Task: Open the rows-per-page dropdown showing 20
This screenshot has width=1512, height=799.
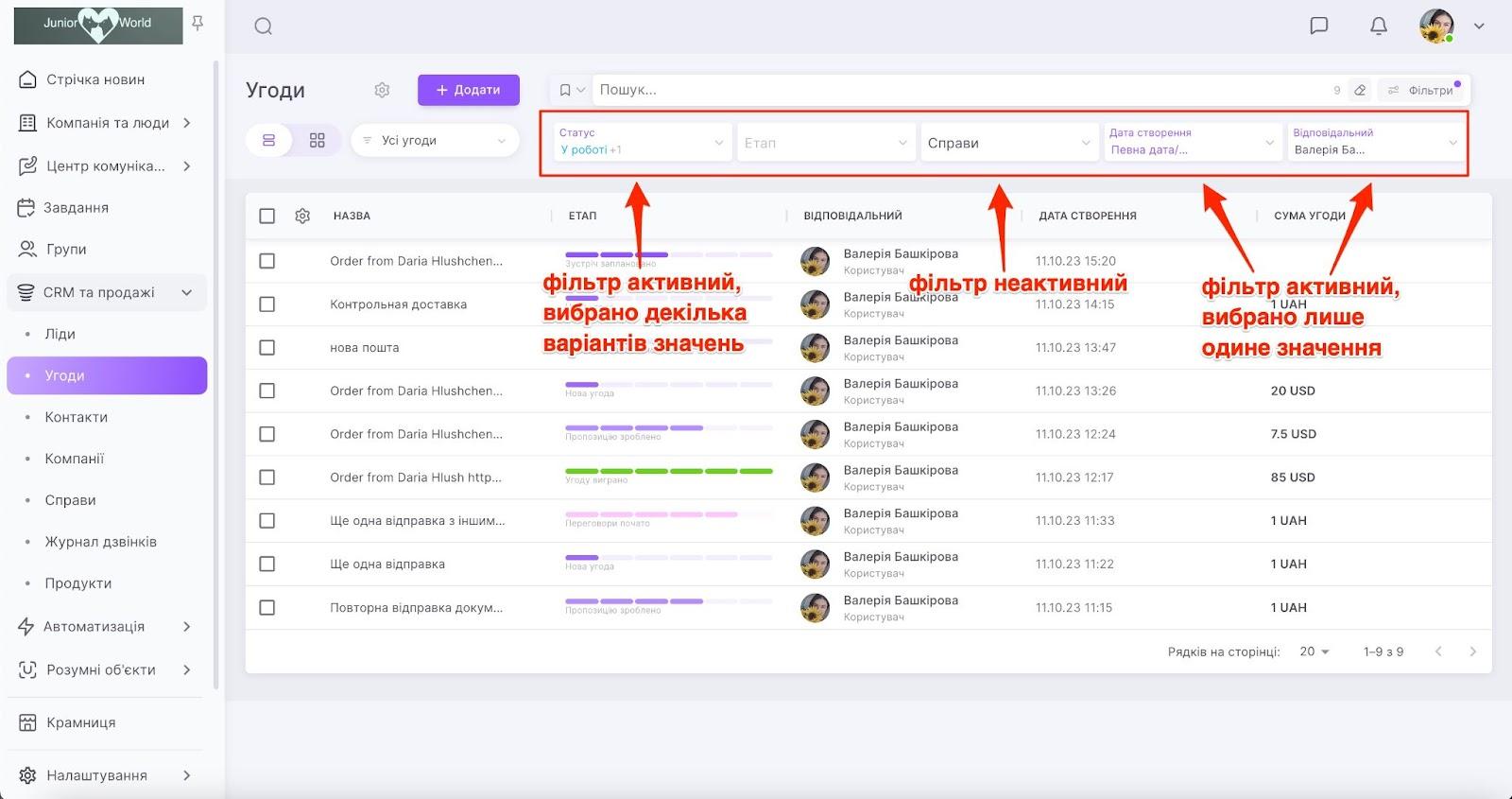Action: pyautogui.click(x=1314, y=651)
